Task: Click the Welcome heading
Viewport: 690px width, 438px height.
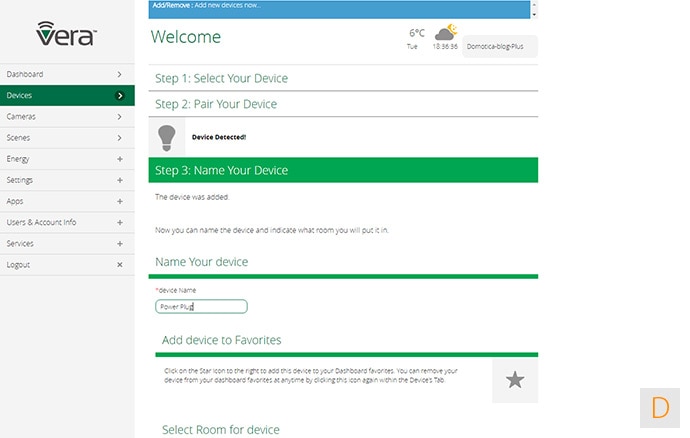Action: (x=186, y=37)
